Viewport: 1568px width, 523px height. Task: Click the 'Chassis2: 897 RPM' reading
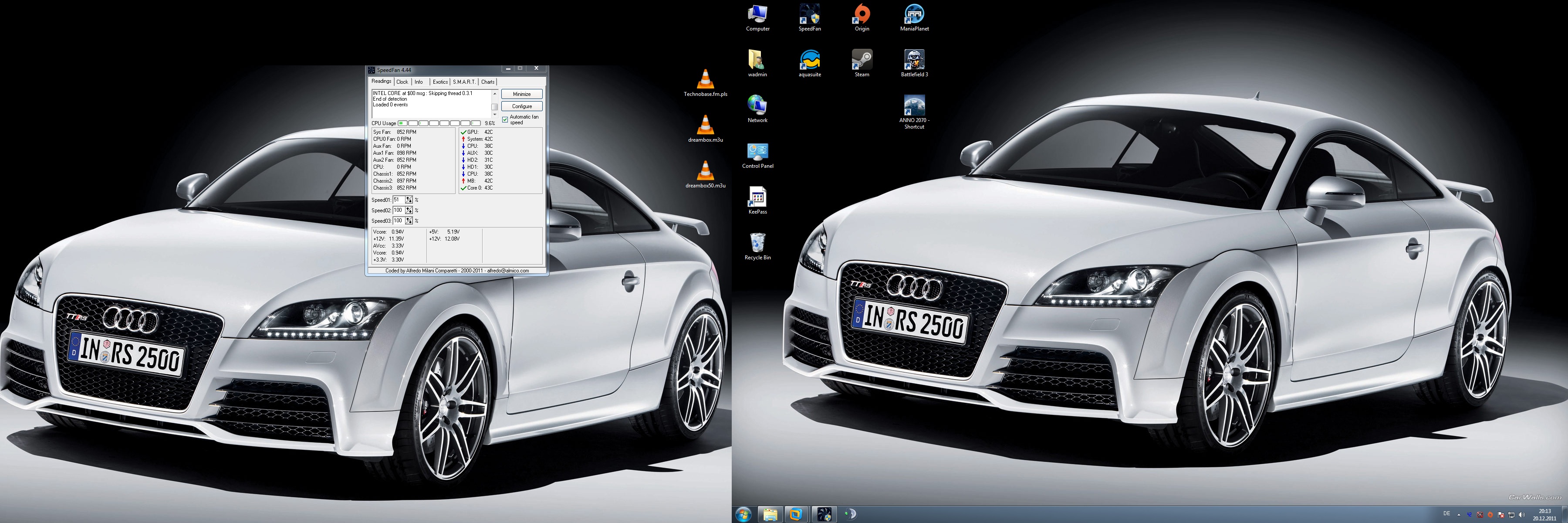click(395, 181)
